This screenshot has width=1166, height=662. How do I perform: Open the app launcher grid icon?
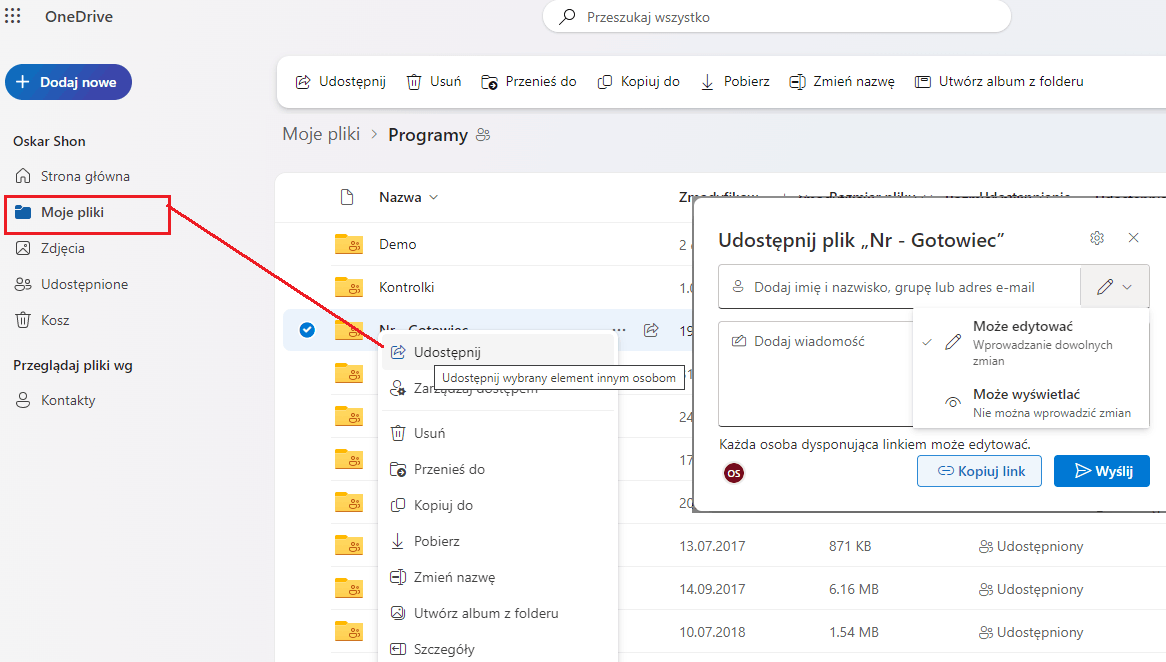(x=13, y=16)
